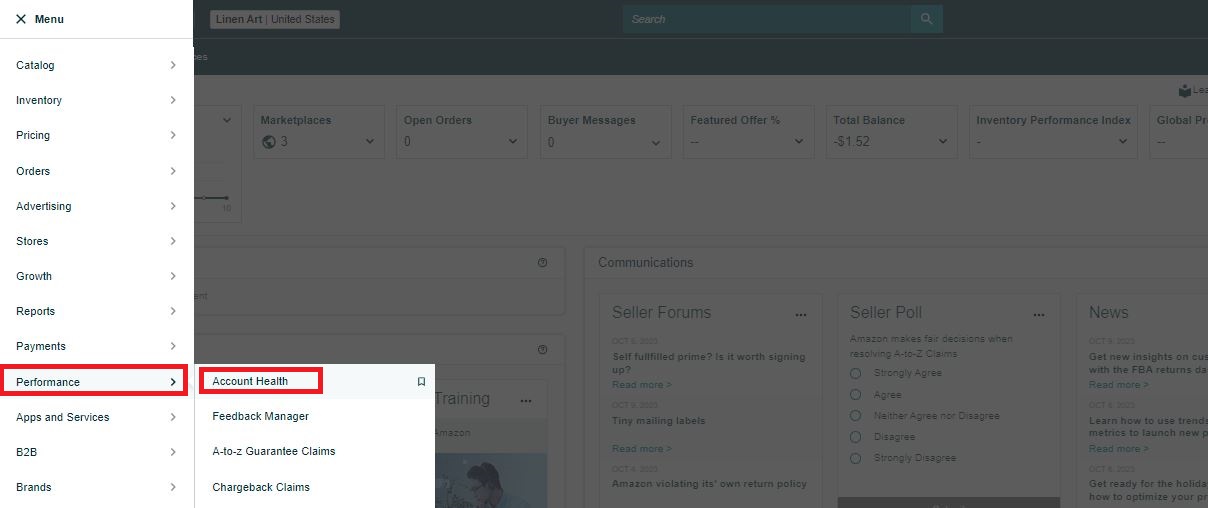1208x508 pixels.
Task: Expand the Total Balance card dropdown
Action: click(942, 142)
